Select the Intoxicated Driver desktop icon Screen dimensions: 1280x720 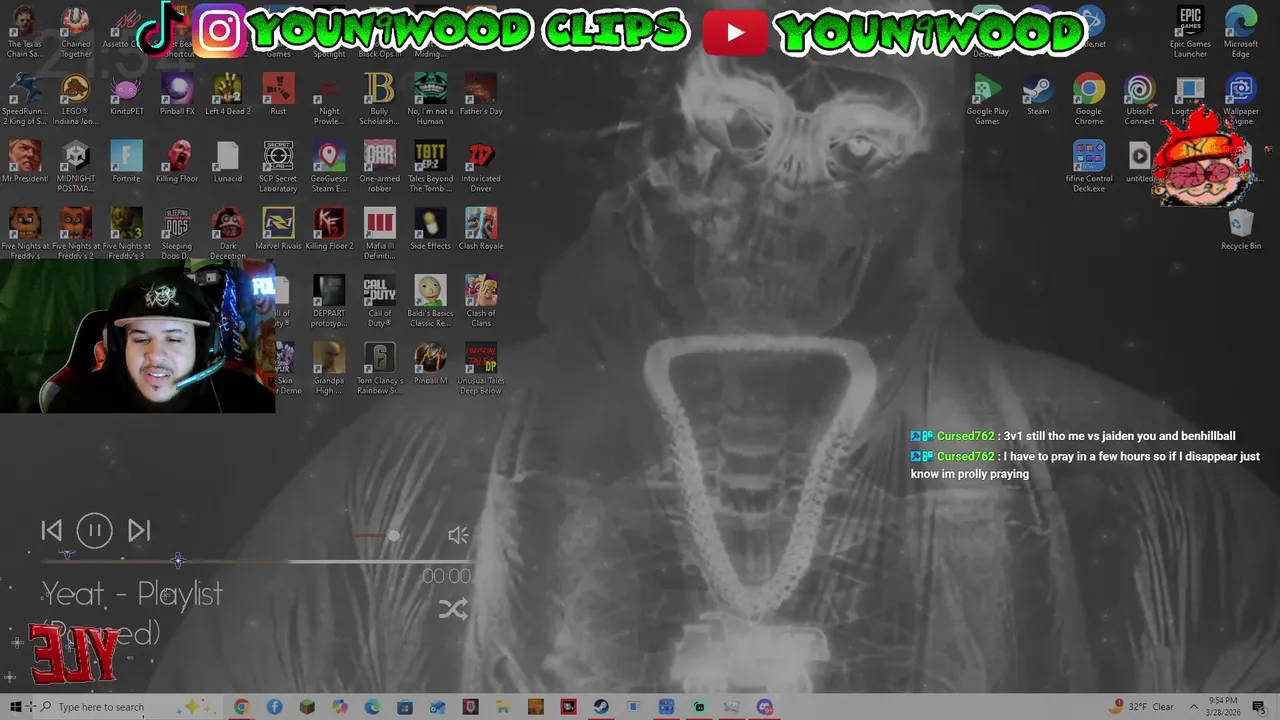point(481,167)
